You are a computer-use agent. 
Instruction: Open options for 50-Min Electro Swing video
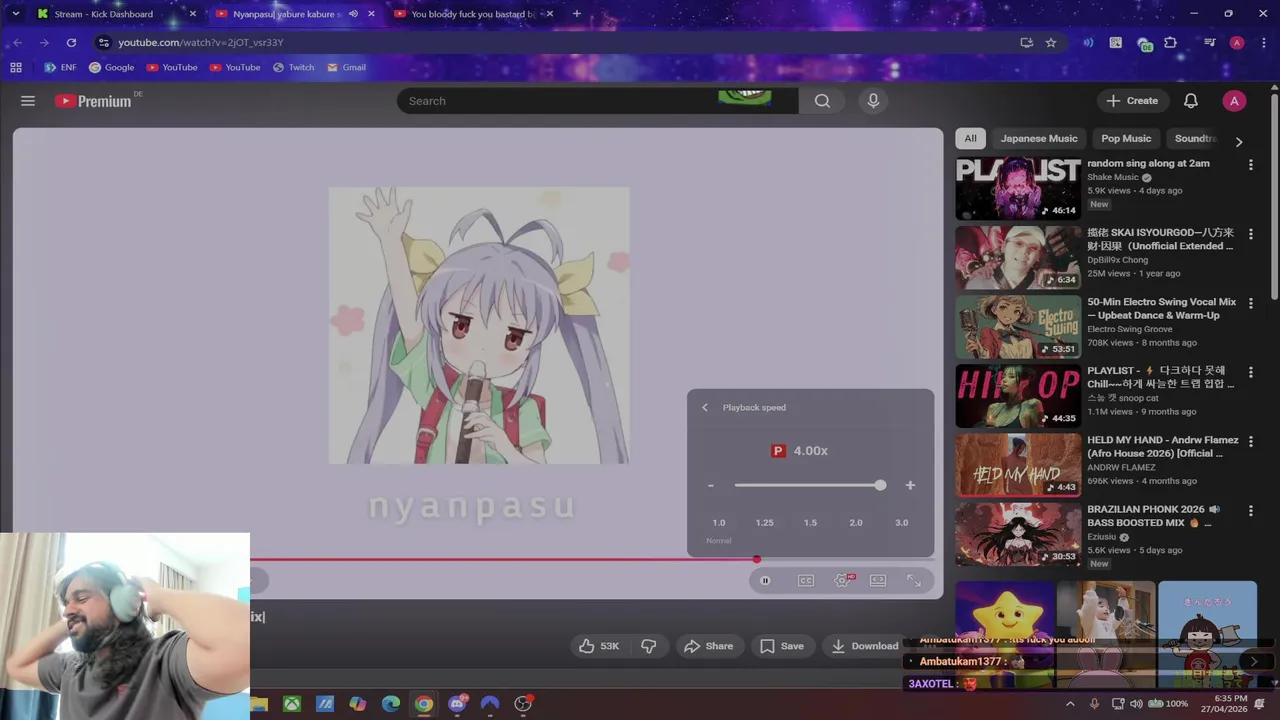tap(1250, 302)
